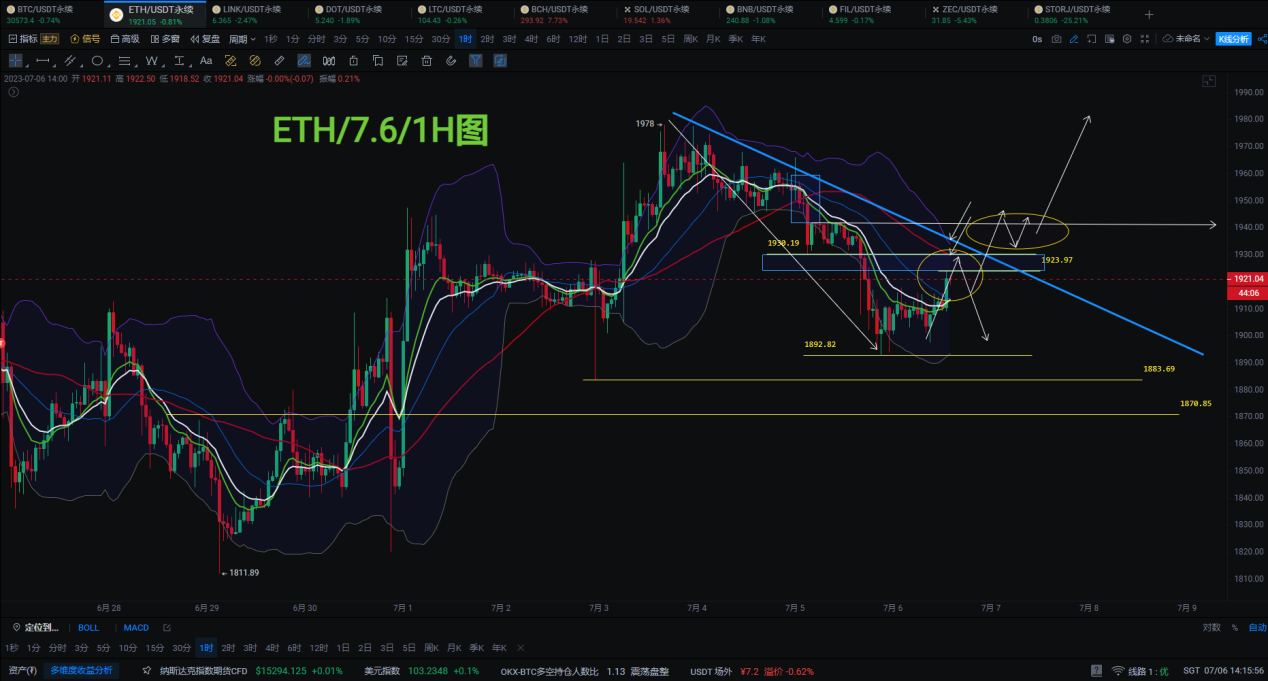
Task: Click the copy drawings icon
Action: pos(377,61)
